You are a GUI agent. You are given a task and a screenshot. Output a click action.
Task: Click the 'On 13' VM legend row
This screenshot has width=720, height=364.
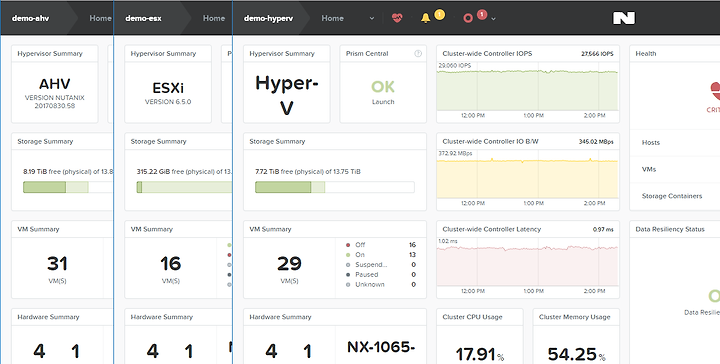point(381,255)
